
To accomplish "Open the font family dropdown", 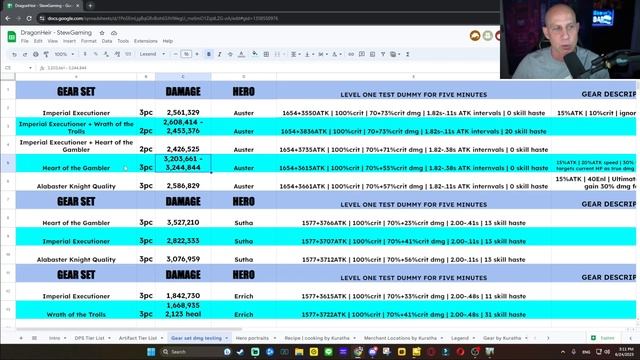I will click(152, 54).
